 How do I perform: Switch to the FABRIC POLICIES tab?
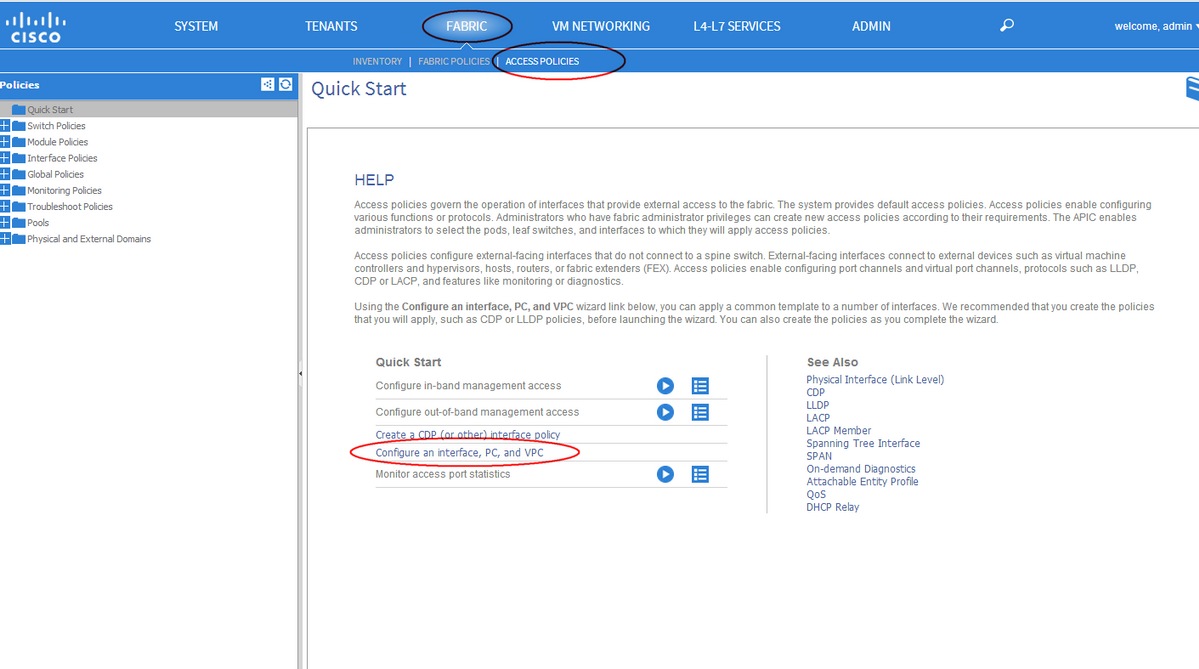[453, 60]
